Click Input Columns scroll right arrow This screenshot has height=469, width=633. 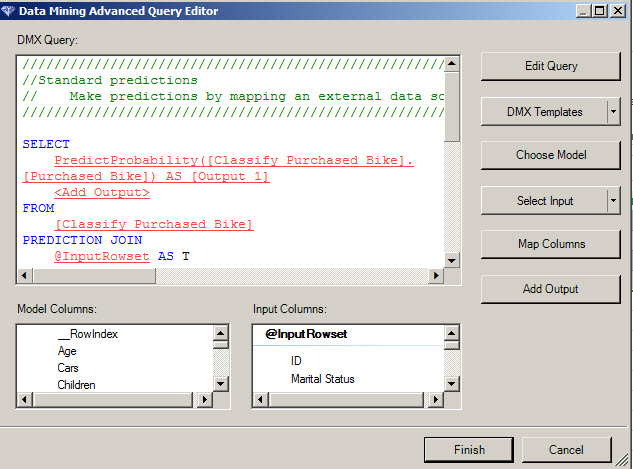435,400
